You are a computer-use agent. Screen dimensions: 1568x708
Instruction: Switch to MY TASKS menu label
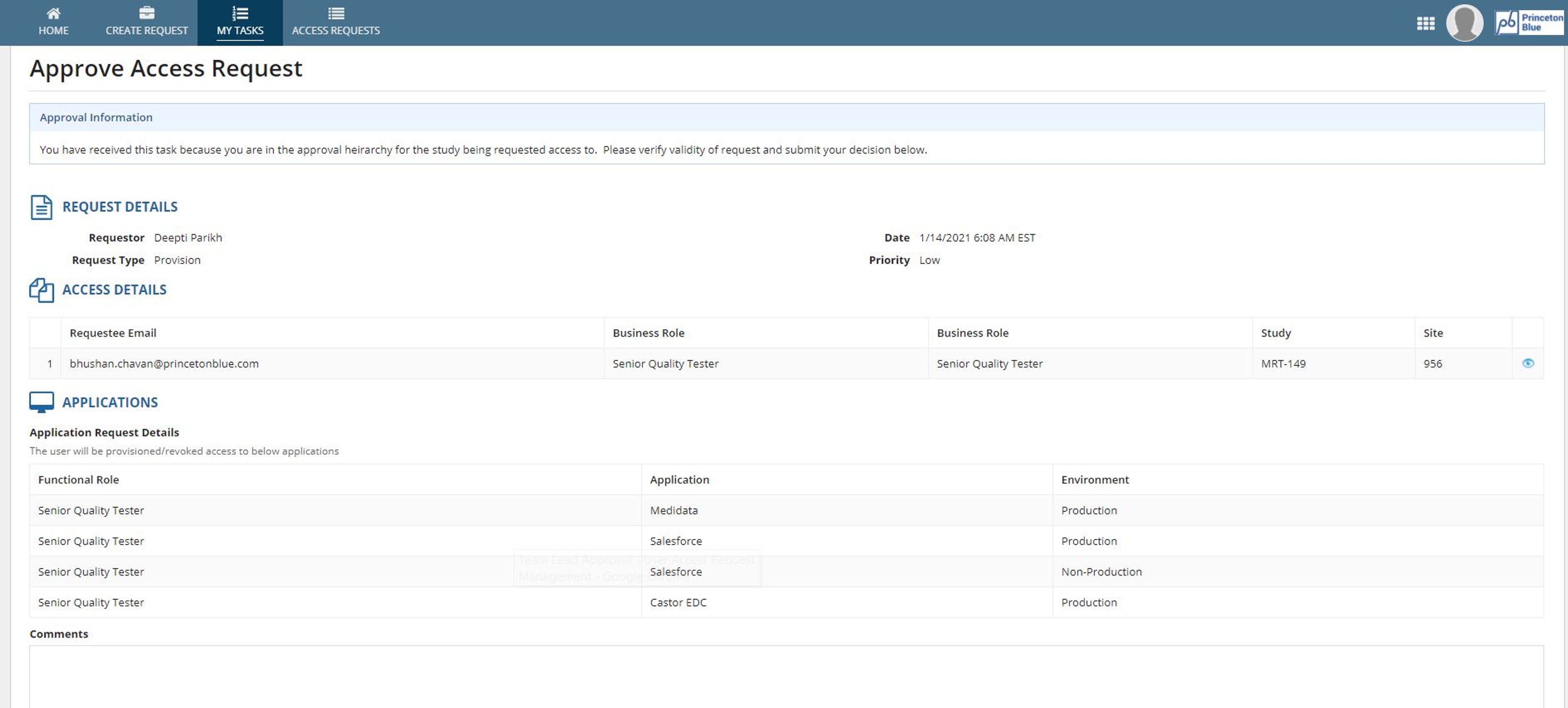[240, 31]
